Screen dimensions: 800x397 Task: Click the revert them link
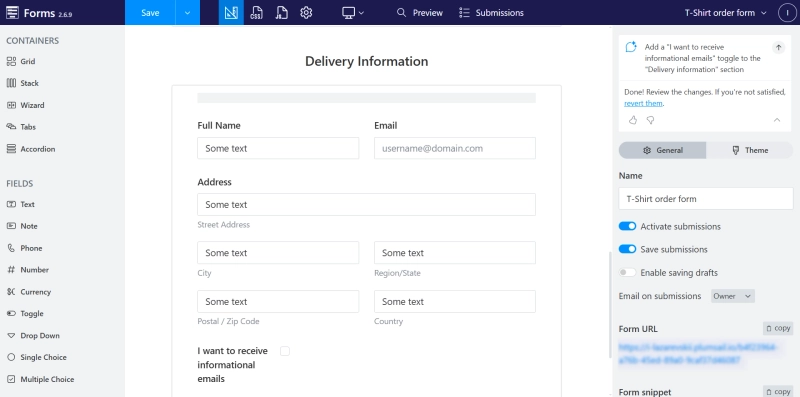click(643, 103)
